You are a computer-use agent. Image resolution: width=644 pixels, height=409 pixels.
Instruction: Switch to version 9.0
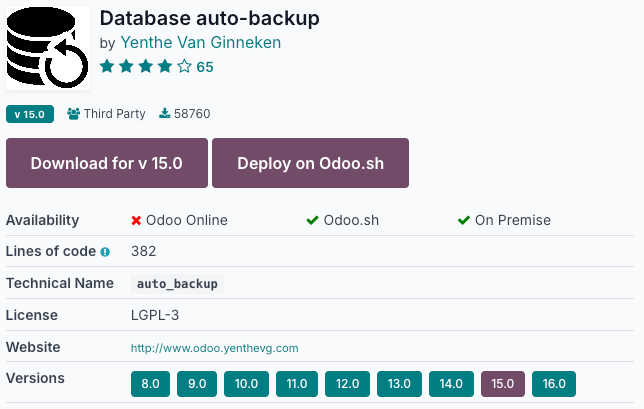[x=197, y=384]
